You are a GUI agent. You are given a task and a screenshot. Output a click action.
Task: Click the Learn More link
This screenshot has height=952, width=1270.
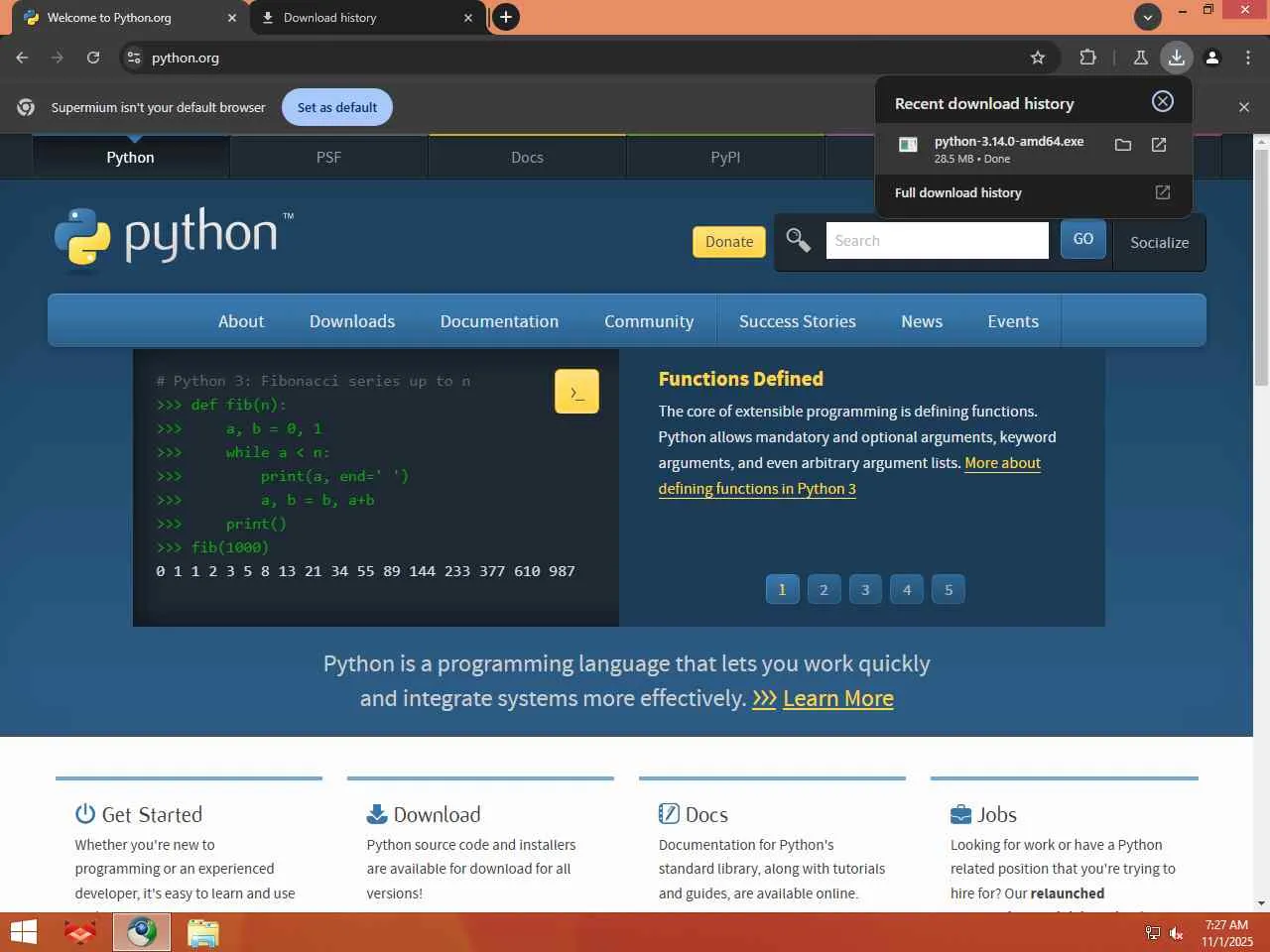(x=838, y=698)
